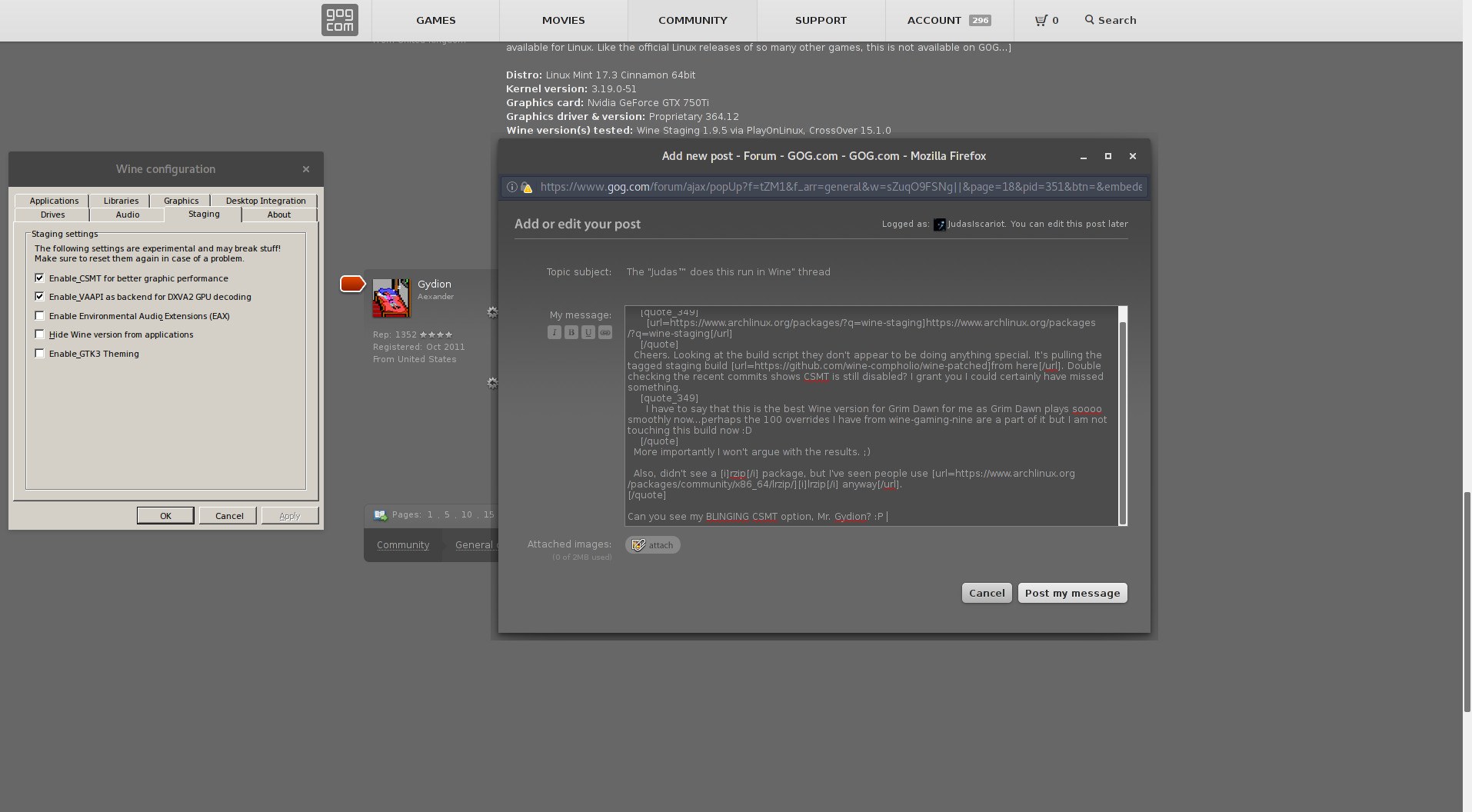The image size is (1472, 812).
Task: Click the upper gear icon beside Gydion's post
Action: 492,312
